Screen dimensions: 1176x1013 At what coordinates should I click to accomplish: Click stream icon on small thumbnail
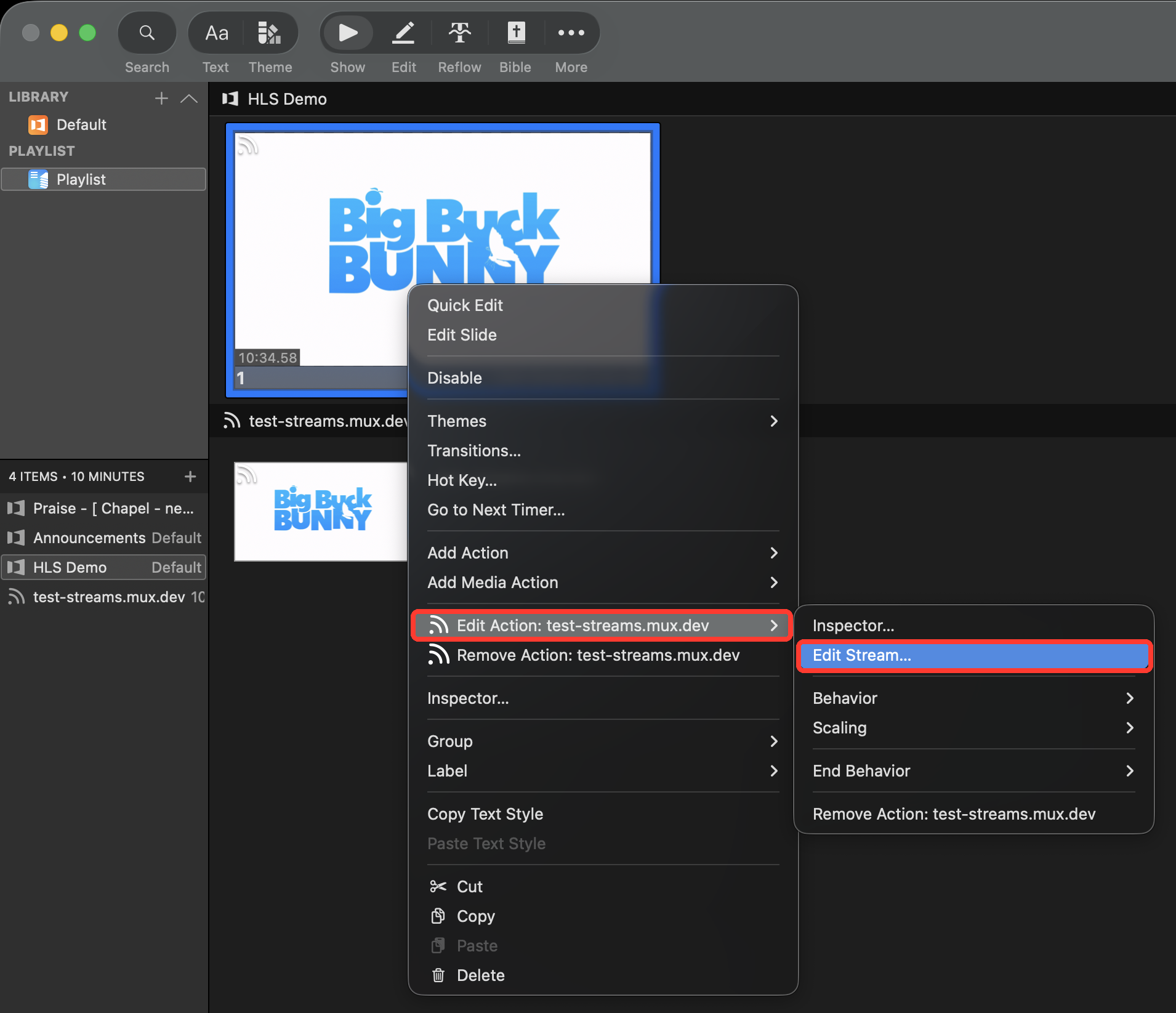tap(246, 474)
